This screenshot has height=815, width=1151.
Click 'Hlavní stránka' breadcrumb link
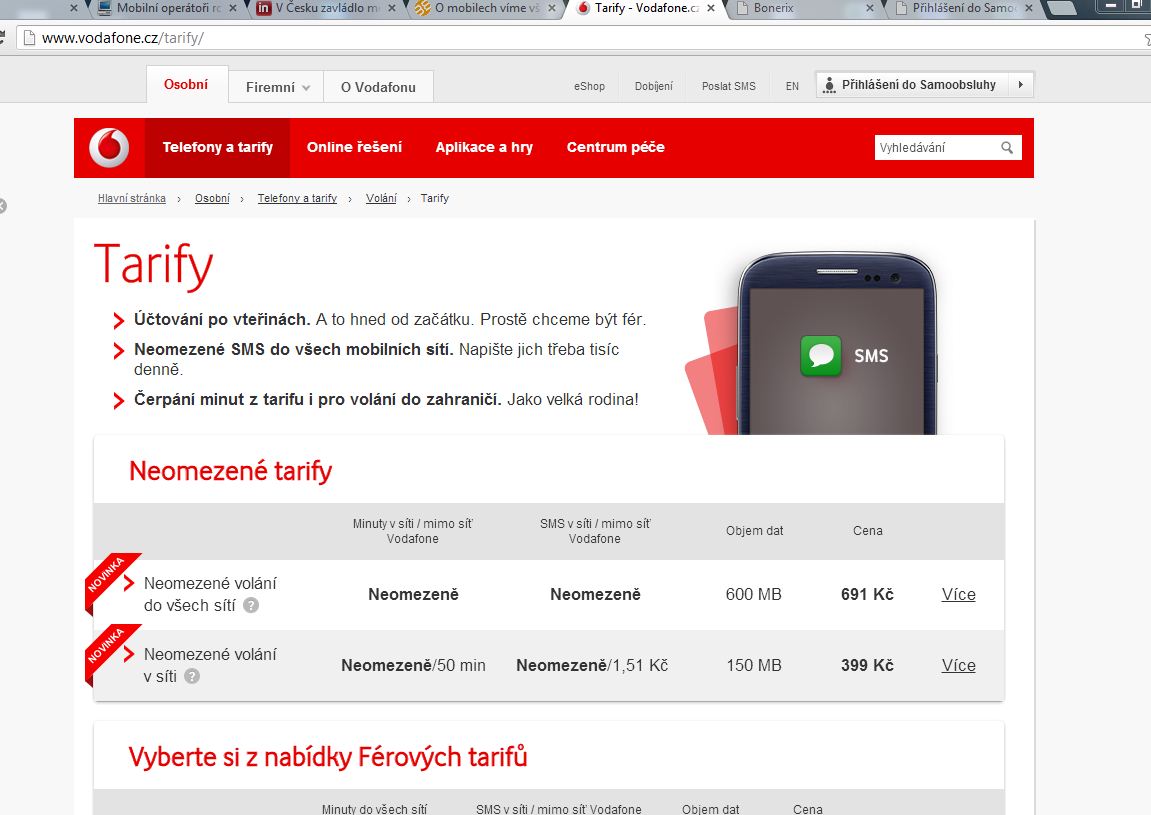coord(132,198)
